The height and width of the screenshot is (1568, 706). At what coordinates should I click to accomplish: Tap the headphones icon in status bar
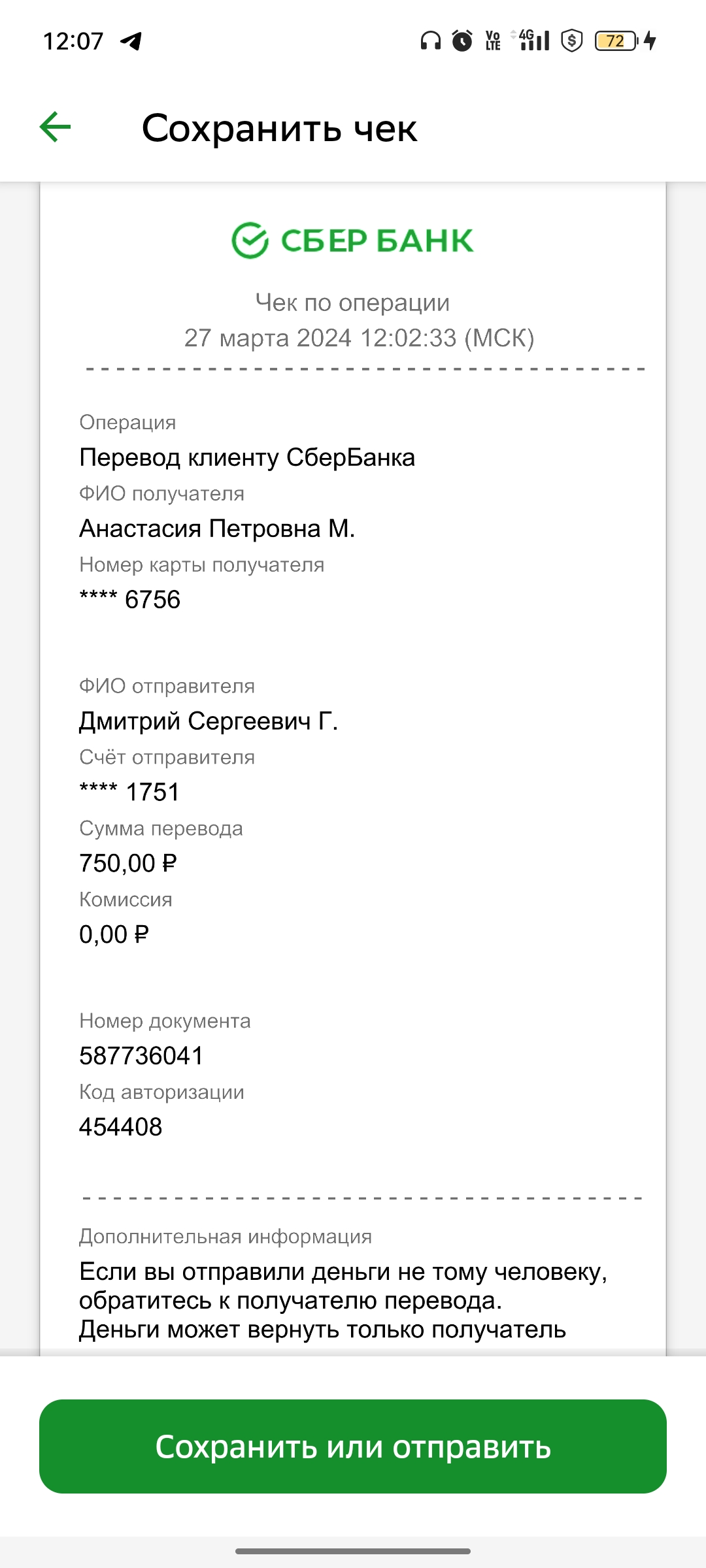(x=430, y=41)
